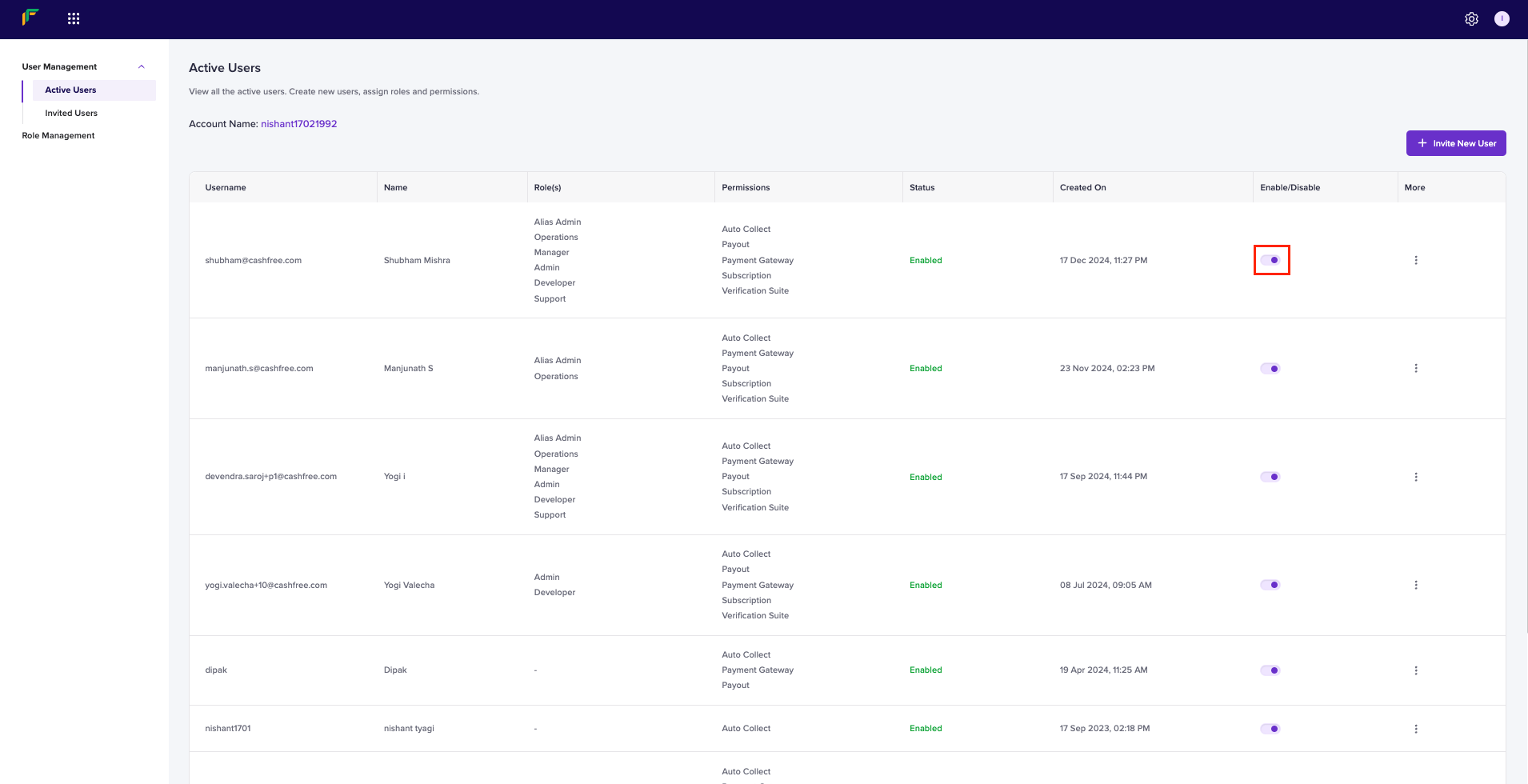This screenshot has width=1528, height=784.
Task: Open settings gear in top bar
Action: click(1471, 19)
